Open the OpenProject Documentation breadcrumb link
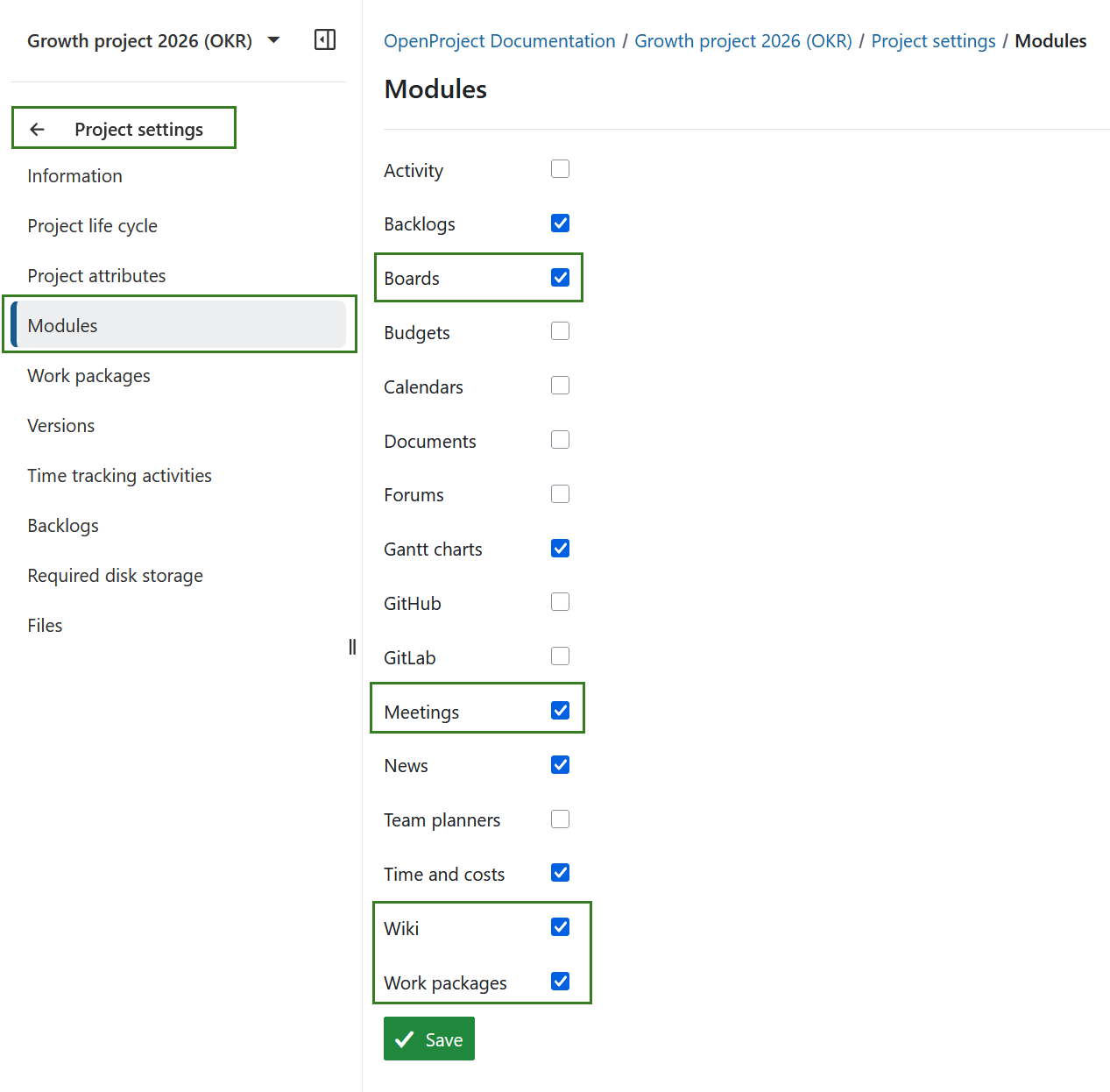1110x1092 pixels. [498, 40]
